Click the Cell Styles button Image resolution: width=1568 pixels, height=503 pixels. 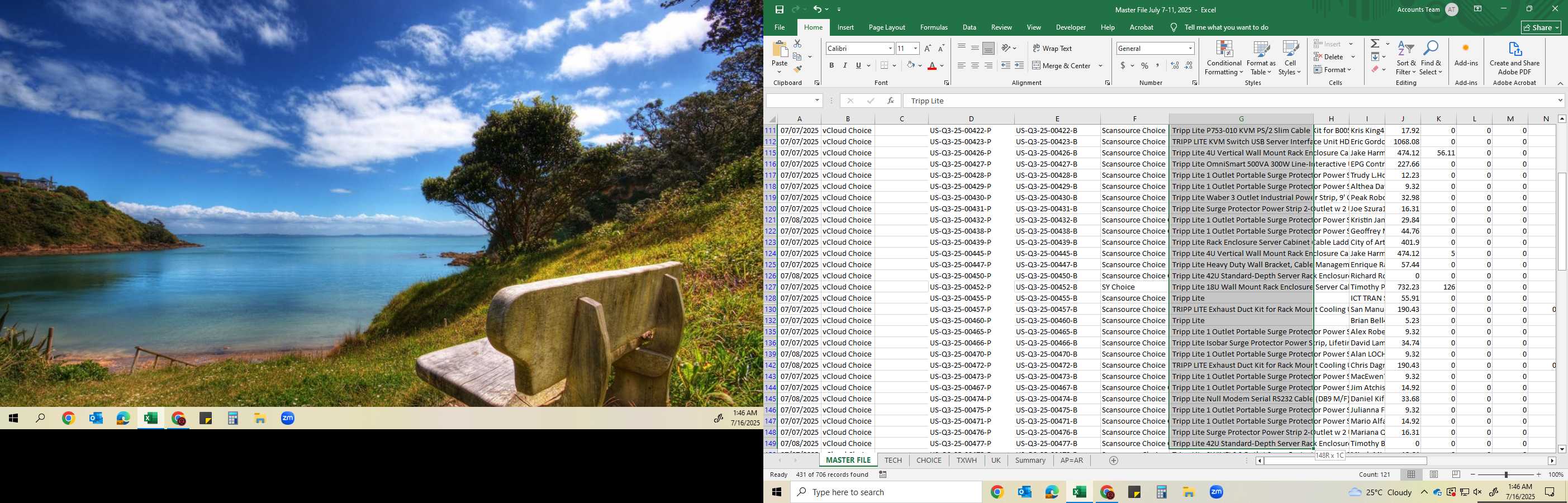1290,59
